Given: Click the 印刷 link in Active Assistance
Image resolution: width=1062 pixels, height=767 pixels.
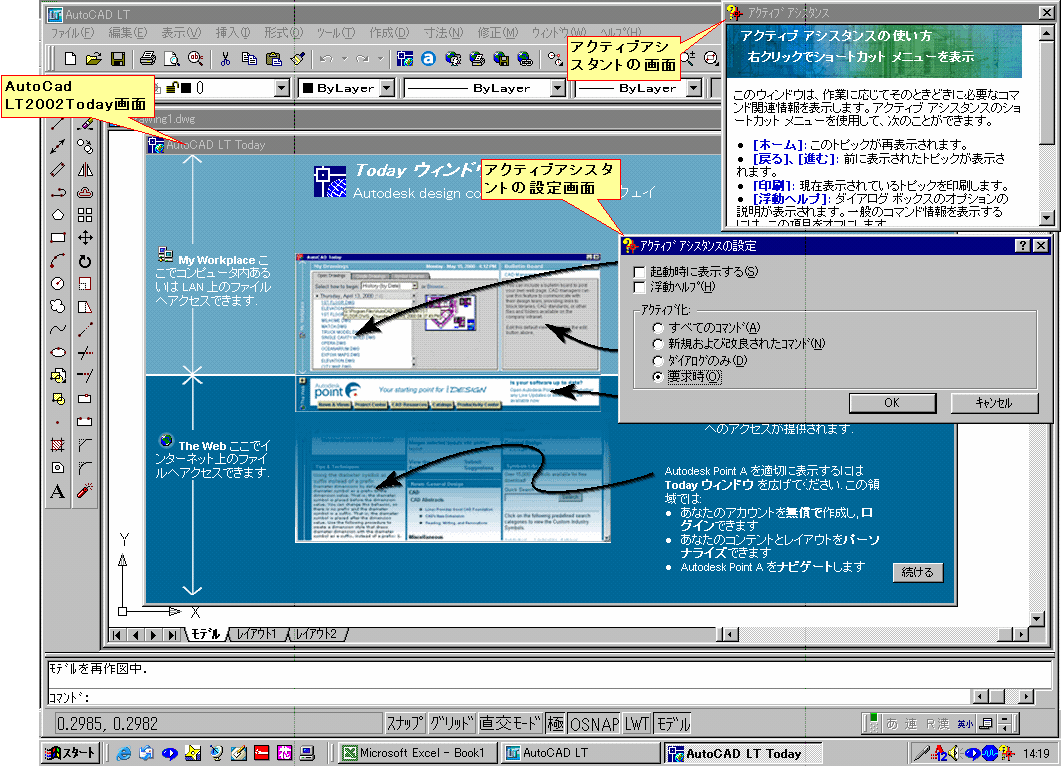Looking at the screenshot, I should (773, 186).
